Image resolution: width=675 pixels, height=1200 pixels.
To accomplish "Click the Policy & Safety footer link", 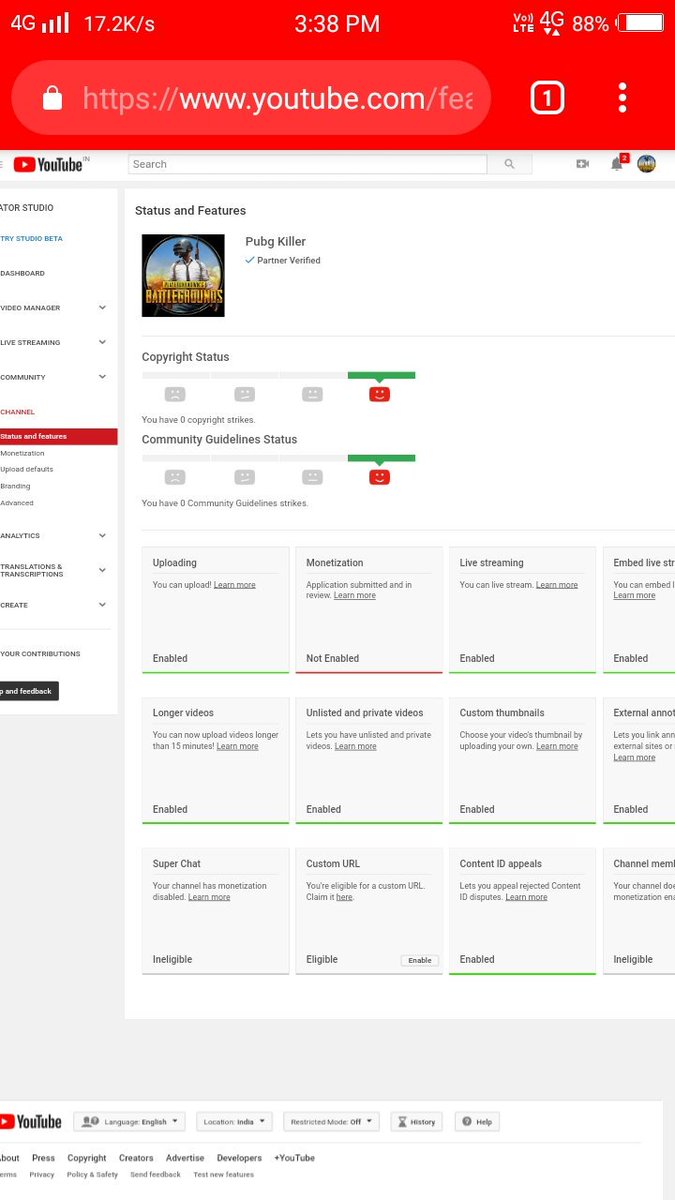I will click(x=92, y=1175).
